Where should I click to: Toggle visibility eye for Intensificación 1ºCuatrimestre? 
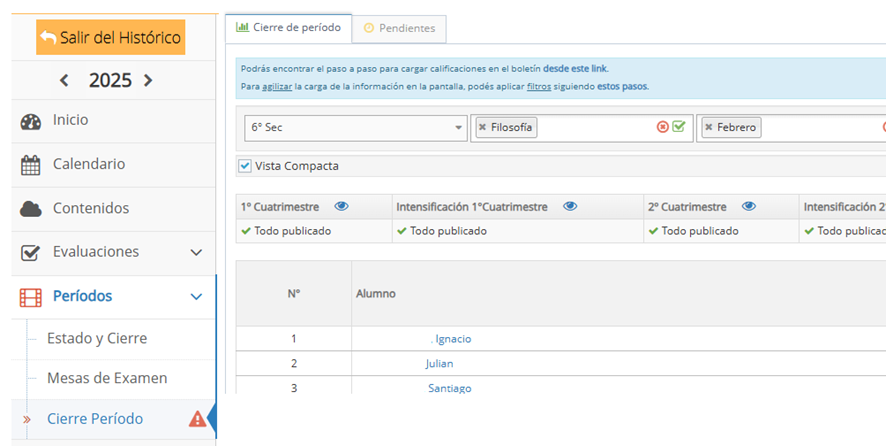(x=570, y=206)
